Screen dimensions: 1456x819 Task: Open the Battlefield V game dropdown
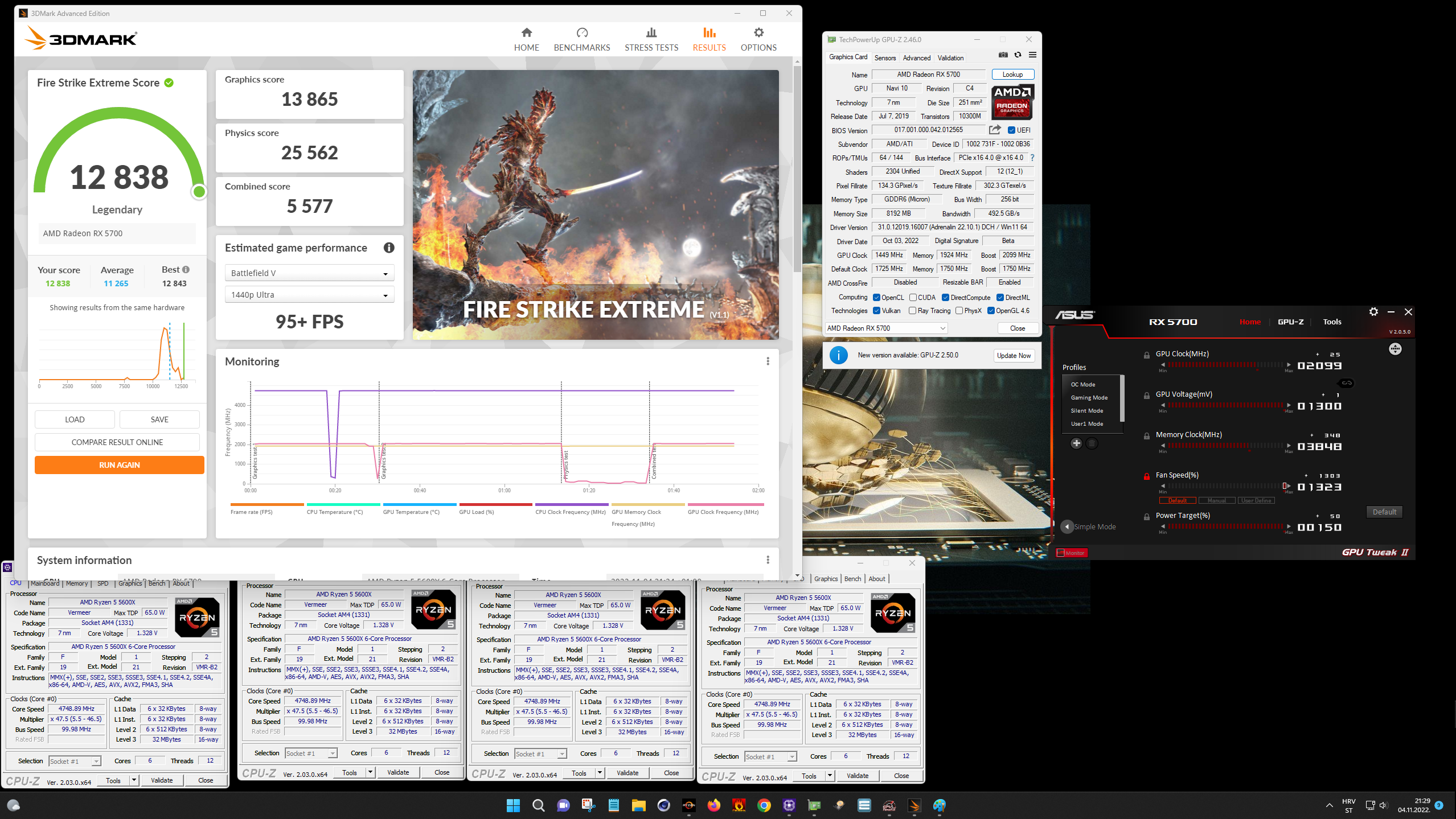pos(309,273)
